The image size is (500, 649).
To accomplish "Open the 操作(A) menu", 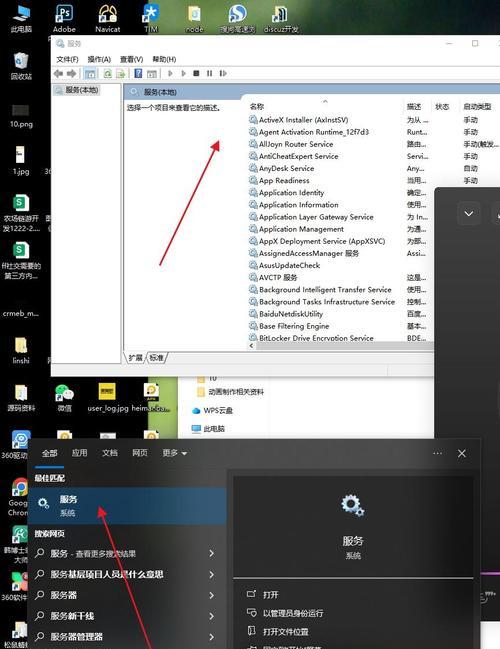I will [99, 59].
